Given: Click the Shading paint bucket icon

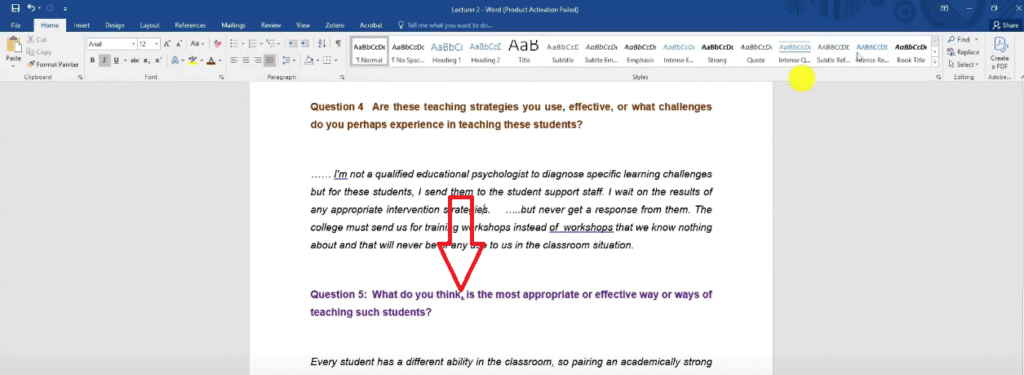Looking at the screenshot, I should click(x=310, y=60).
